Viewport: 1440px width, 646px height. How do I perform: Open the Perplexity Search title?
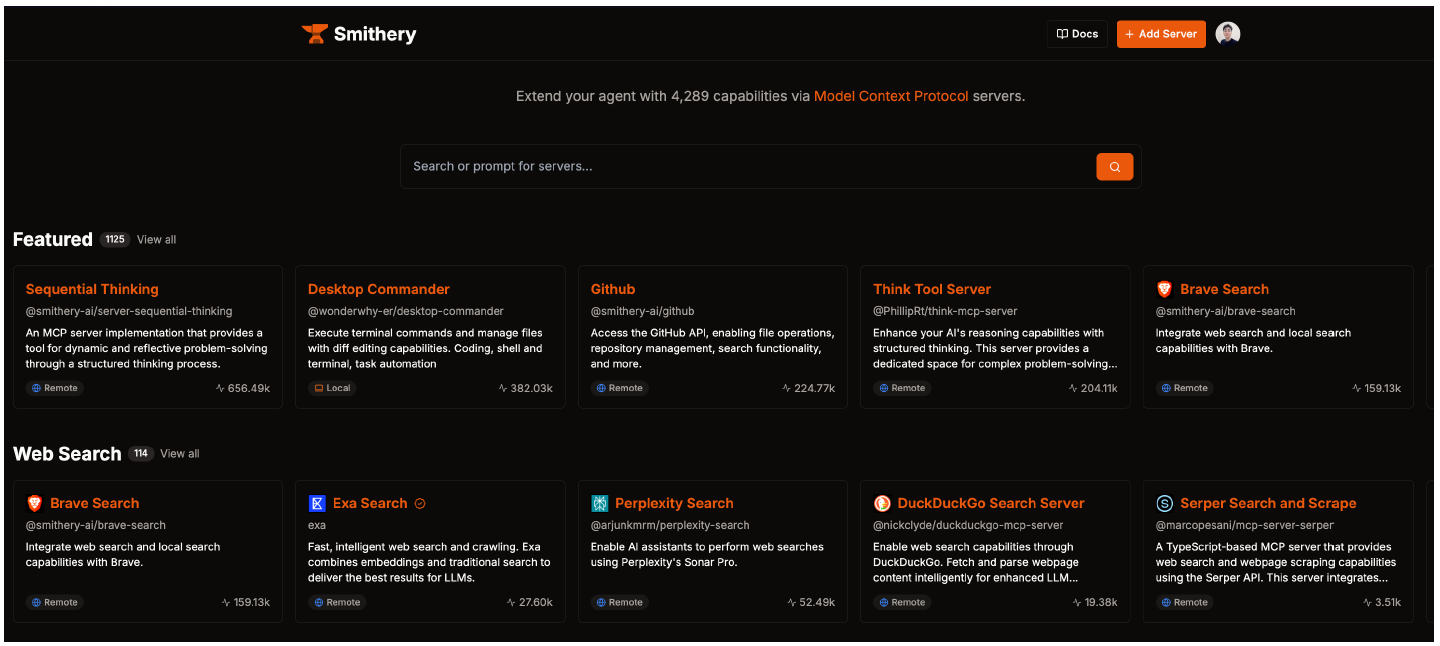(674, 503)
